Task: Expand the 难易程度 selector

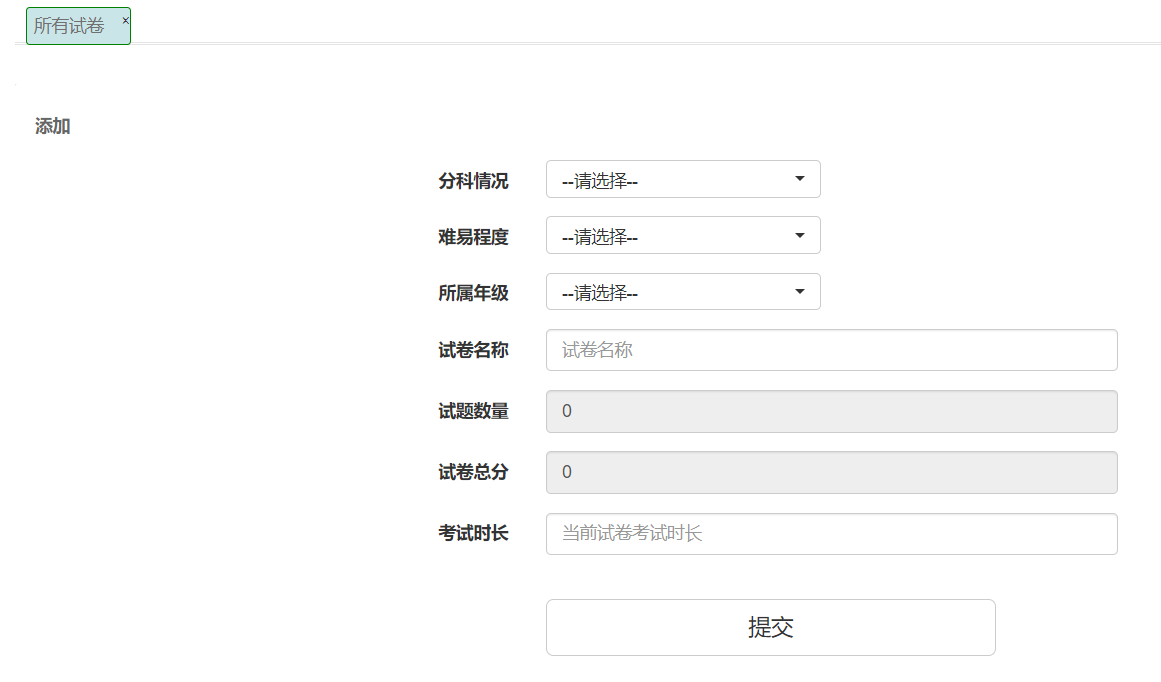Action: pos(683,235)
